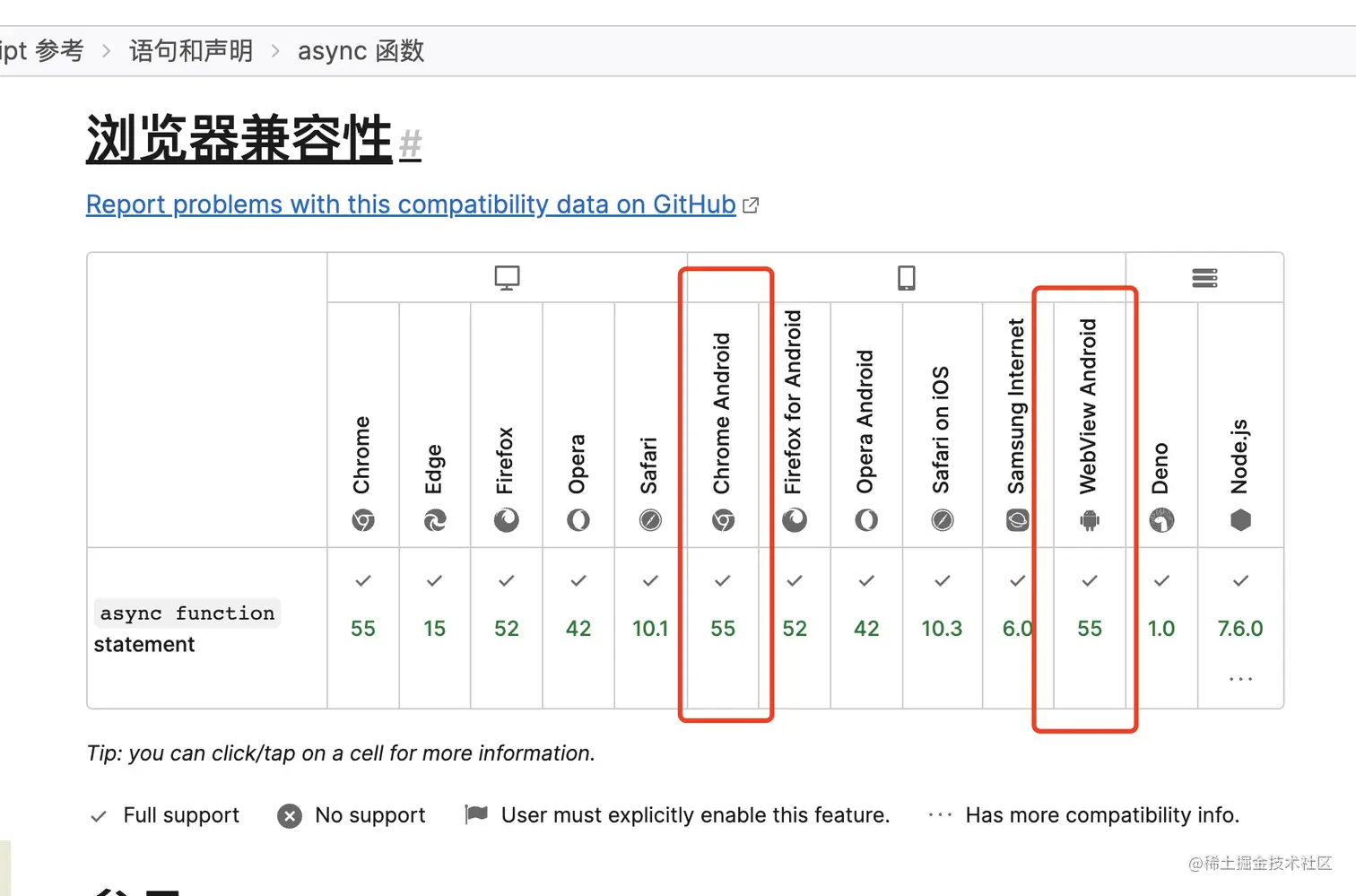Screen dimensions: 1356x896
Task: Open Safari version 10.1 support cell
Action: click(650, 628)
